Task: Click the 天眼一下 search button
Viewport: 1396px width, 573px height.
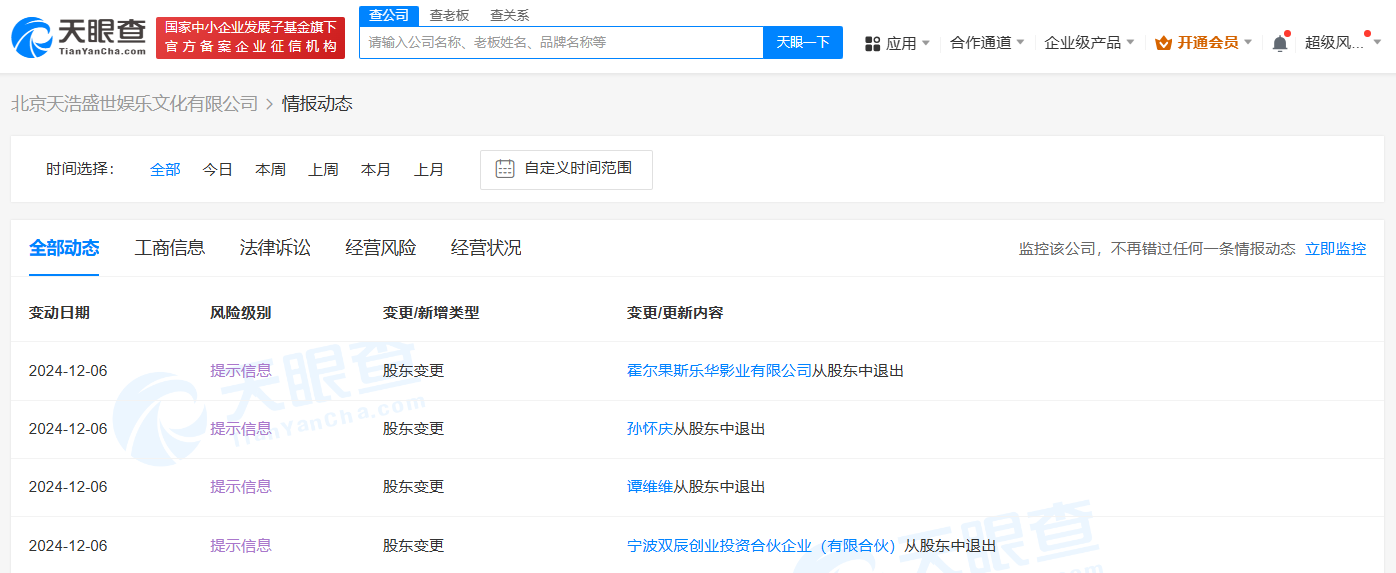Action: click(802, 42)
